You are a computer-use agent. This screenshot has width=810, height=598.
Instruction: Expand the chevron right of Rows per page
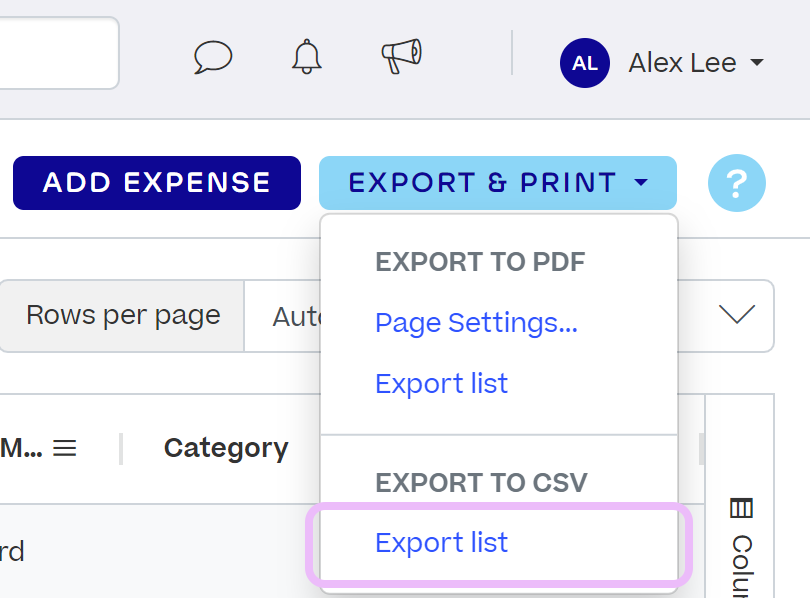click(x=737, y=314)
